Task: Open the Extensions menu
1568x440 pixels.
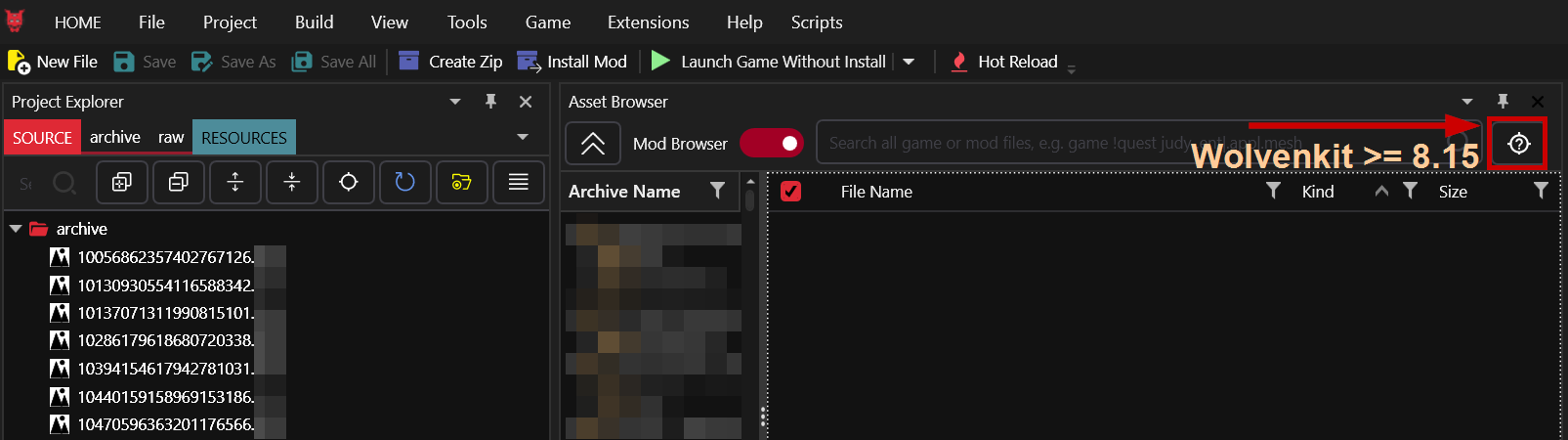Action: tap(648, 22)
